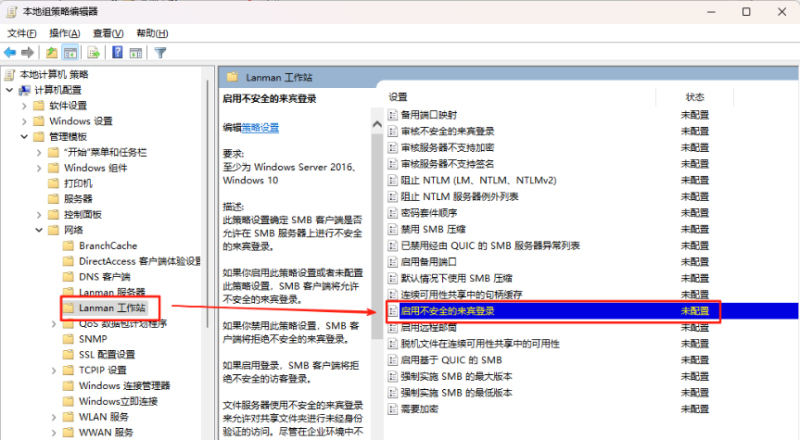The width and height of the screenshot is (800, 440).
Task: Click the 状态 column header
Action: tap(695, 97)
